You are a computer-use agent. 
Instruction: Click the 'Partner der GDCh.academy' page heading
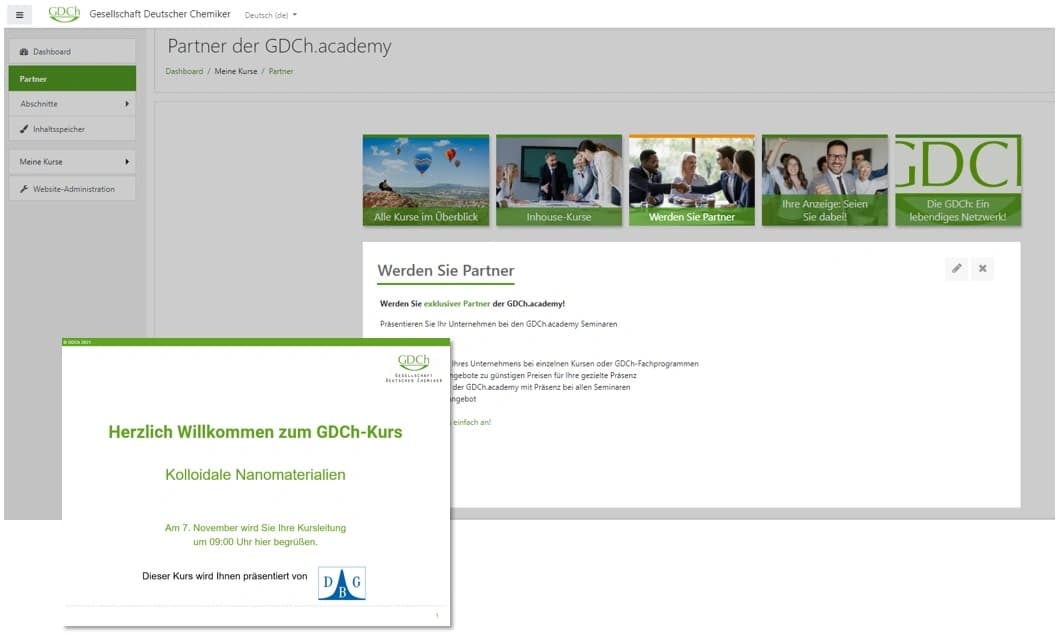pos(280,46)
